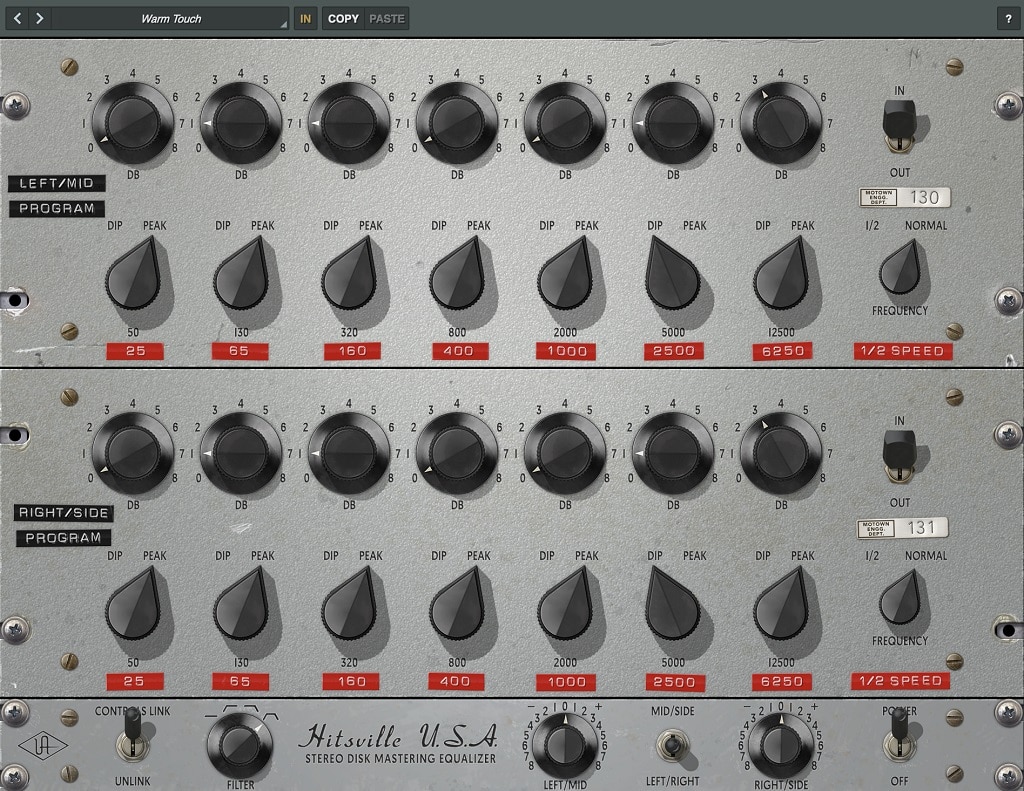The height and width of the screenshot is (791, 1024).
Task: Adjust Left/Mid 65 Hz DB gain knob
Action: 241,123
